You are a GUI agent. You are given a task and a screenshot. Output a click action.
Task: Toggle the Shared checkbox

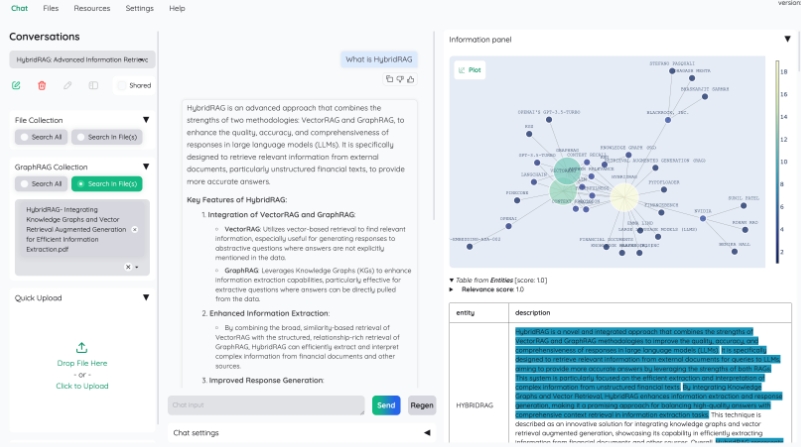tap(121, 86)
